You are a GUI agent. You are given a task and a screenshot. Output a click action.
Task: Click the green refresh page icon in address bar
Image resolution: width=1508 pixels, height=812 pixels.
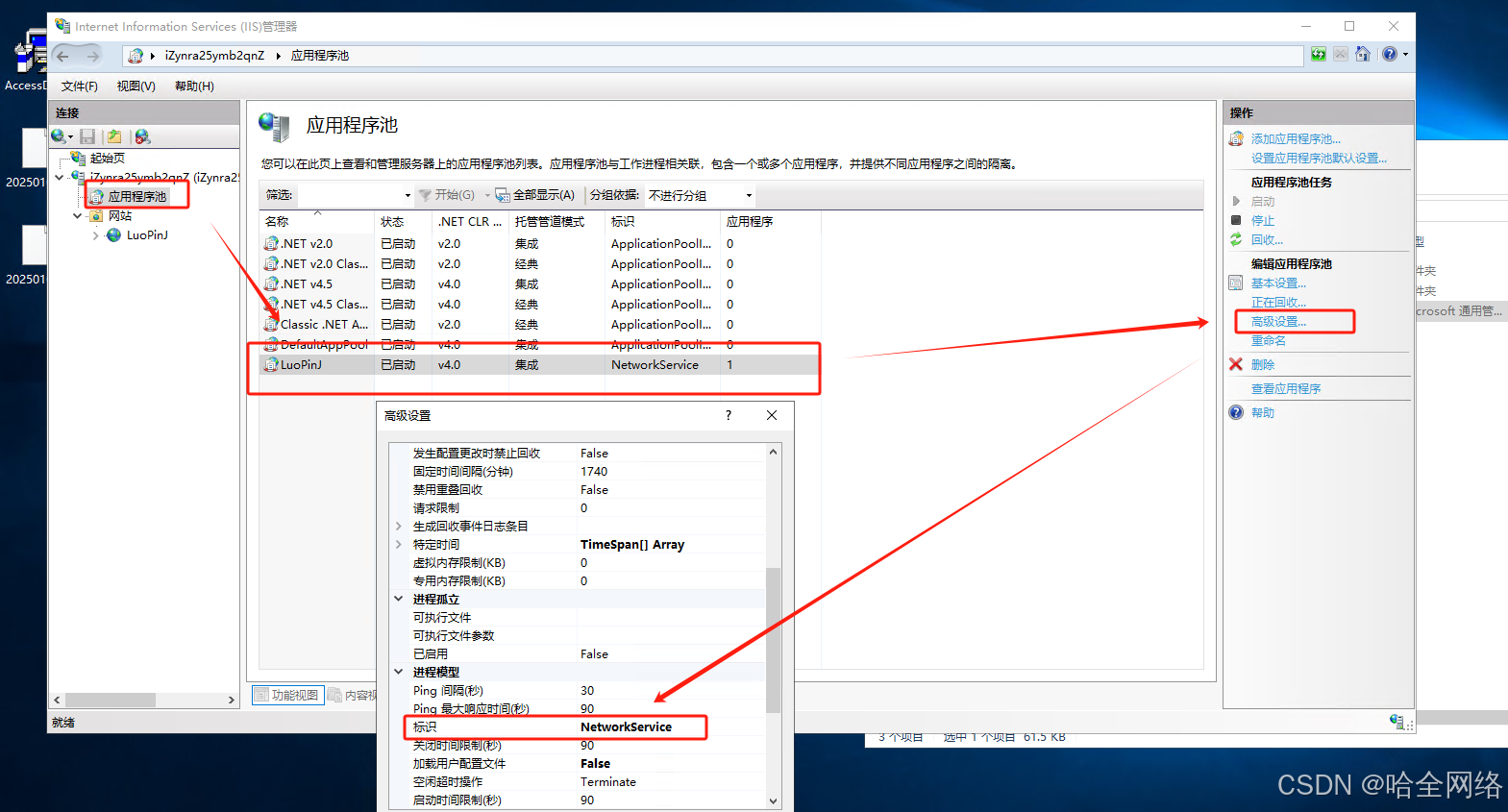1319,55
